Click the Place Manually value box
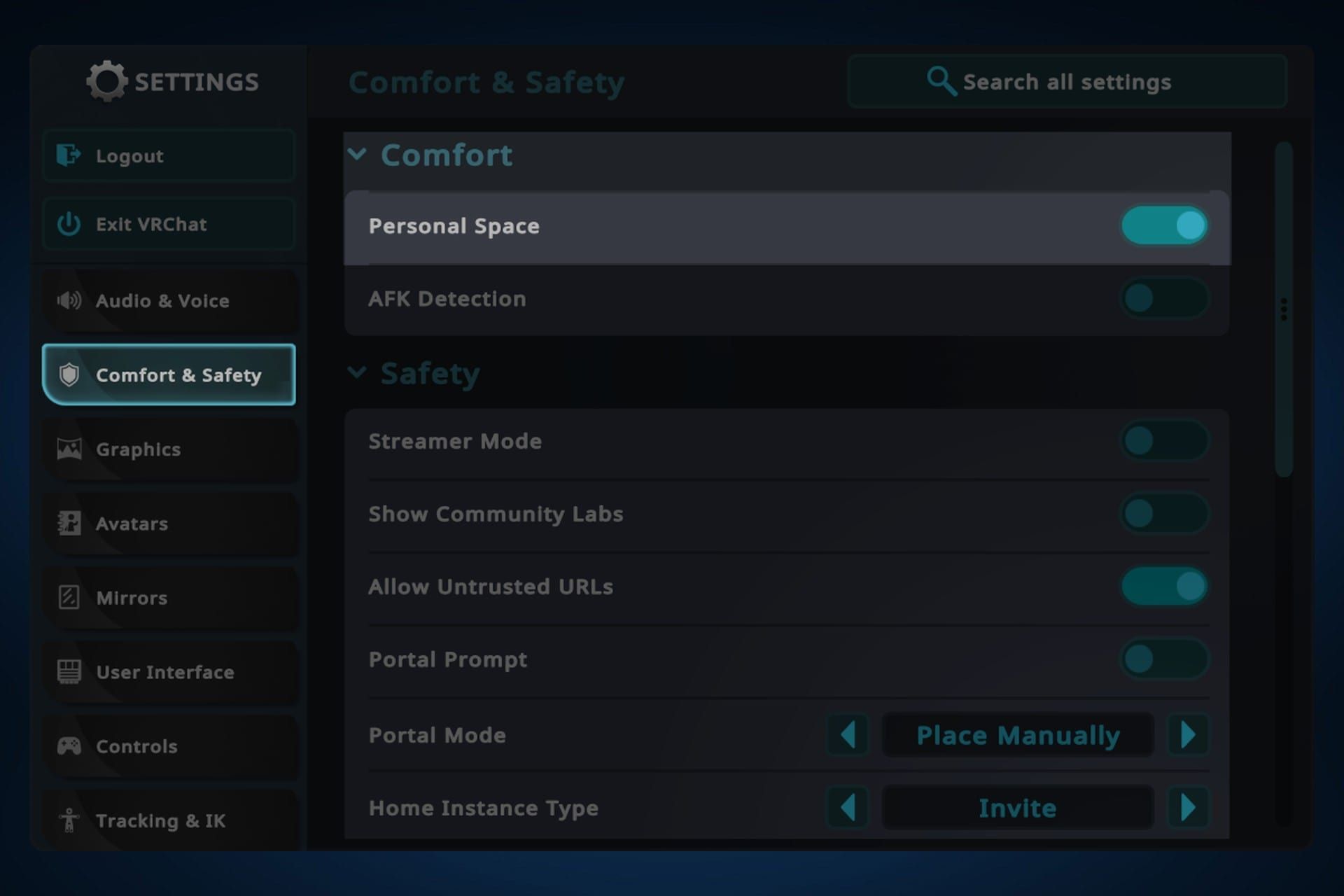This screenshot has width=1344, height=896. 1017,734
